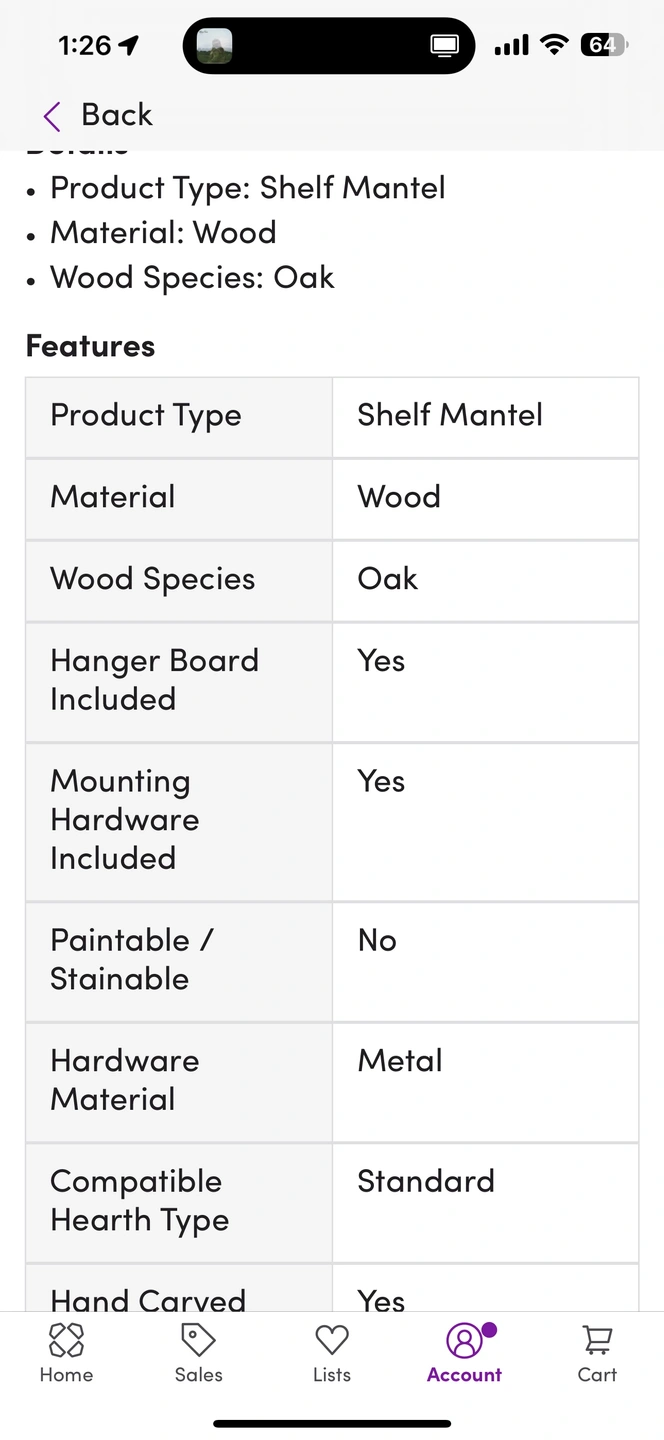Image resolution: width=664 pixels, height=1440 pixels.
Task: Open the Sales tag icon
Action: 198,1340
